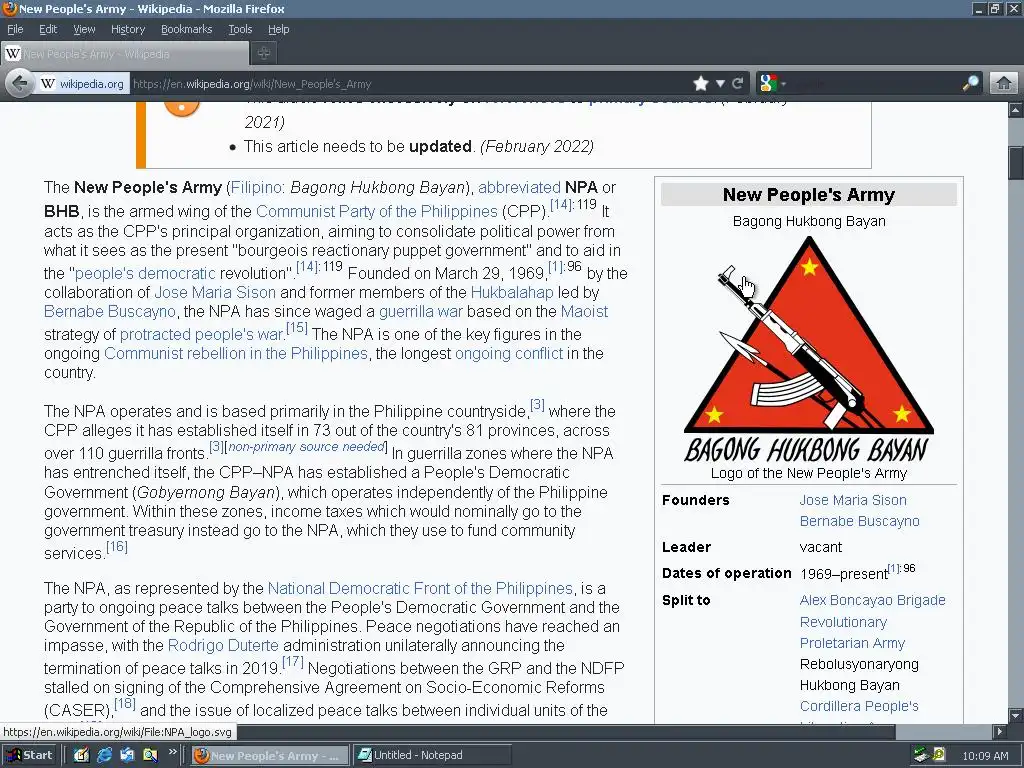Launch Internet Explorer from Quick Launch
The image size is (1024, 768).
click(x=104, y=755)
